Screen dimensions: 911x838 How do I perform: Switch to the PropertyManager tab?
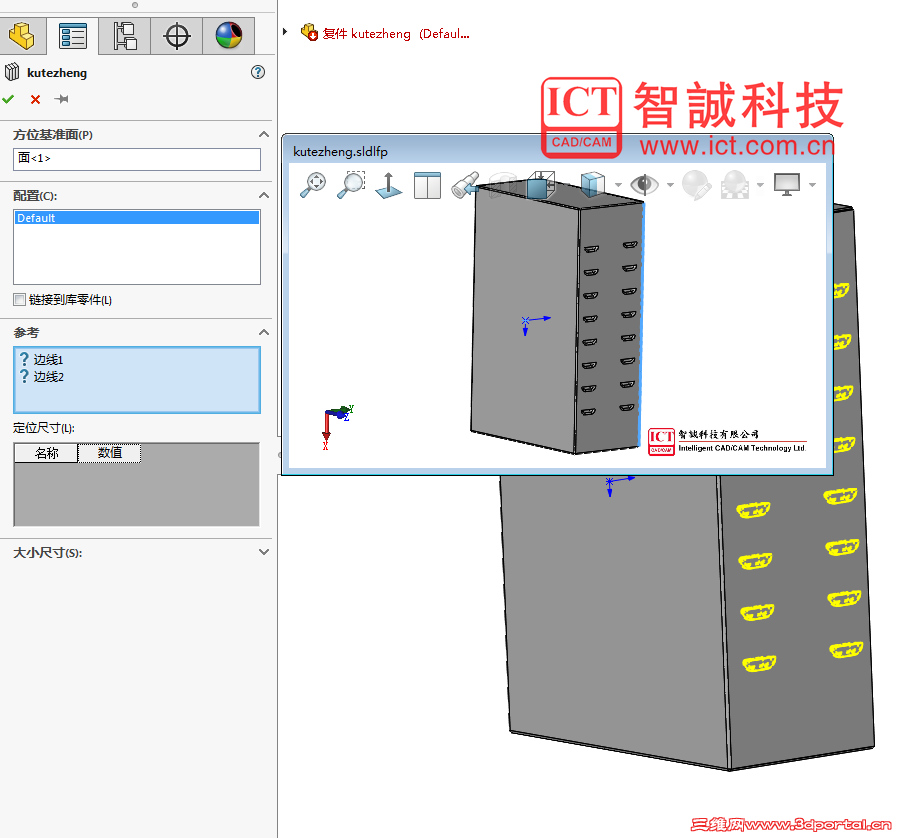point(73,36)
